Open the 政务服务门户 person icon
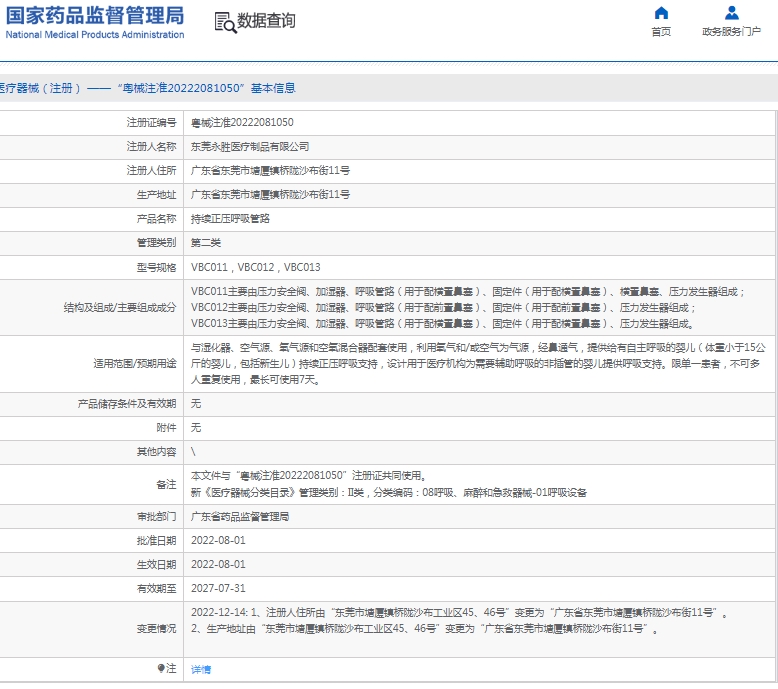778x689 pixels. coord(731,13)
